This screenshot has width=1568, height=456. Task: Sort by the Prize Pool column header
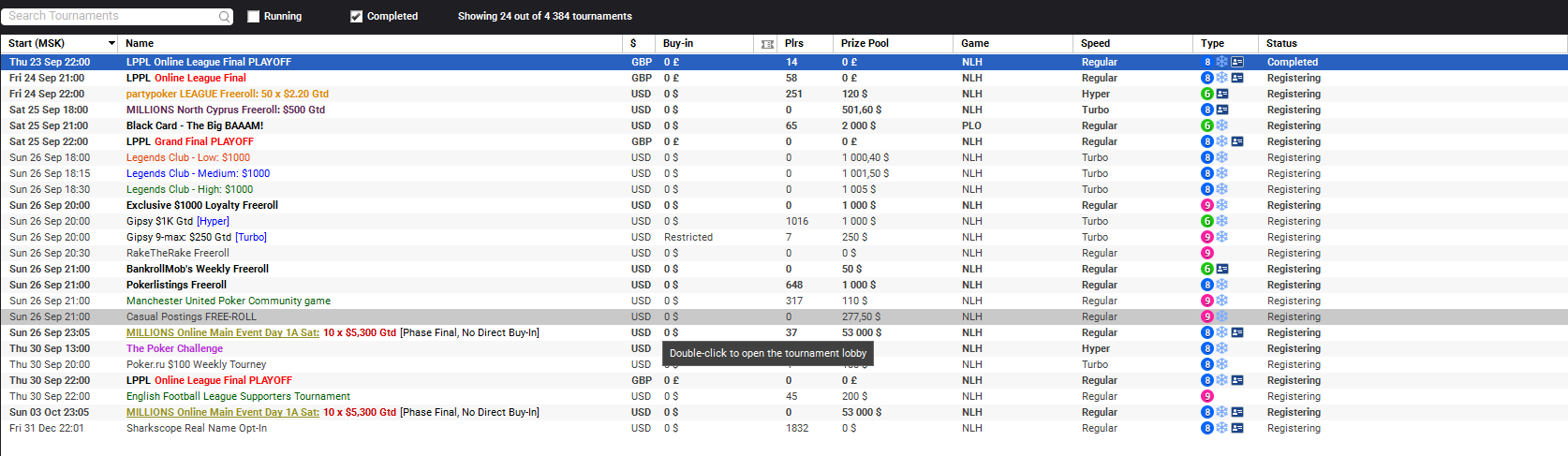[x=893, y=43]
